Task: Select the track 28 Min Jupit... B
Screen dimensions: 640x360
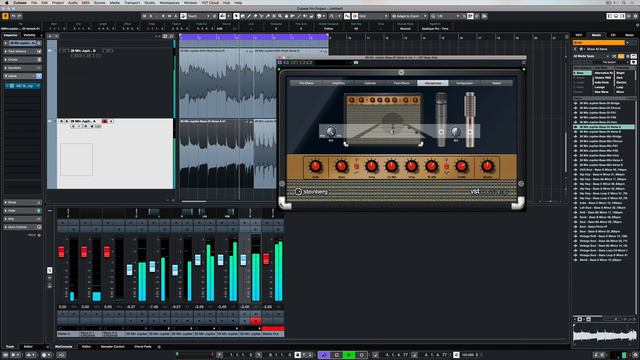Action: tap(83, 51)
